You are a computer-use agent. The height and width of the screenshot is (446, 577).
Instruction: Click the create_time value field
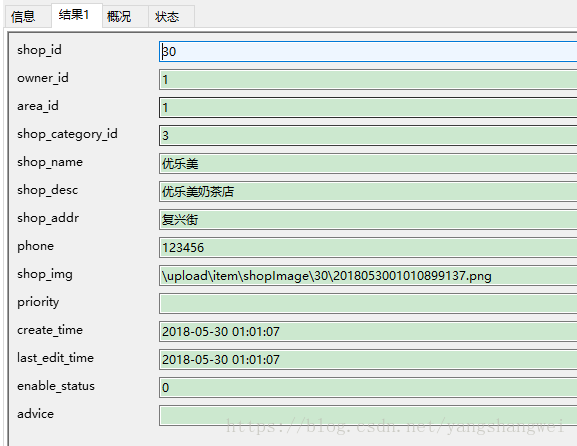tap(368, 331)
